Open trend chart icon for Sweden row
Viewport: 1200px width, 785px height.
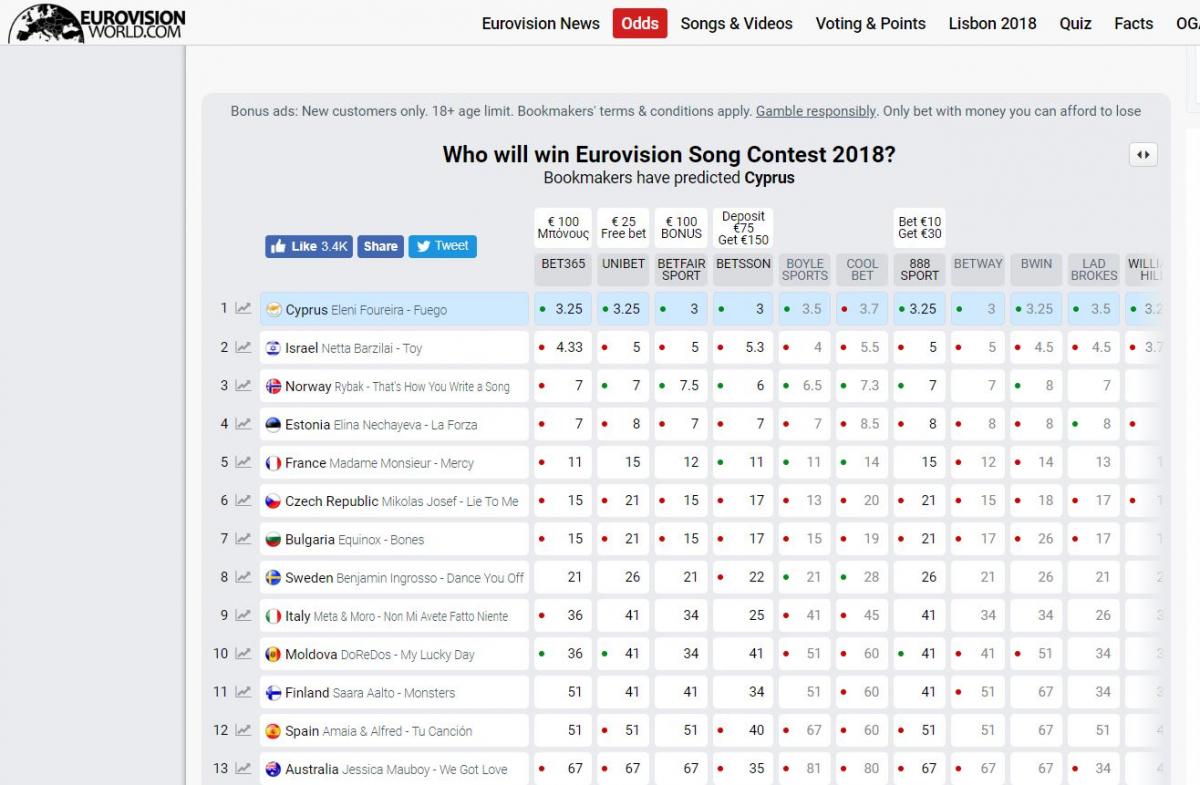click(x=243, y=577)
